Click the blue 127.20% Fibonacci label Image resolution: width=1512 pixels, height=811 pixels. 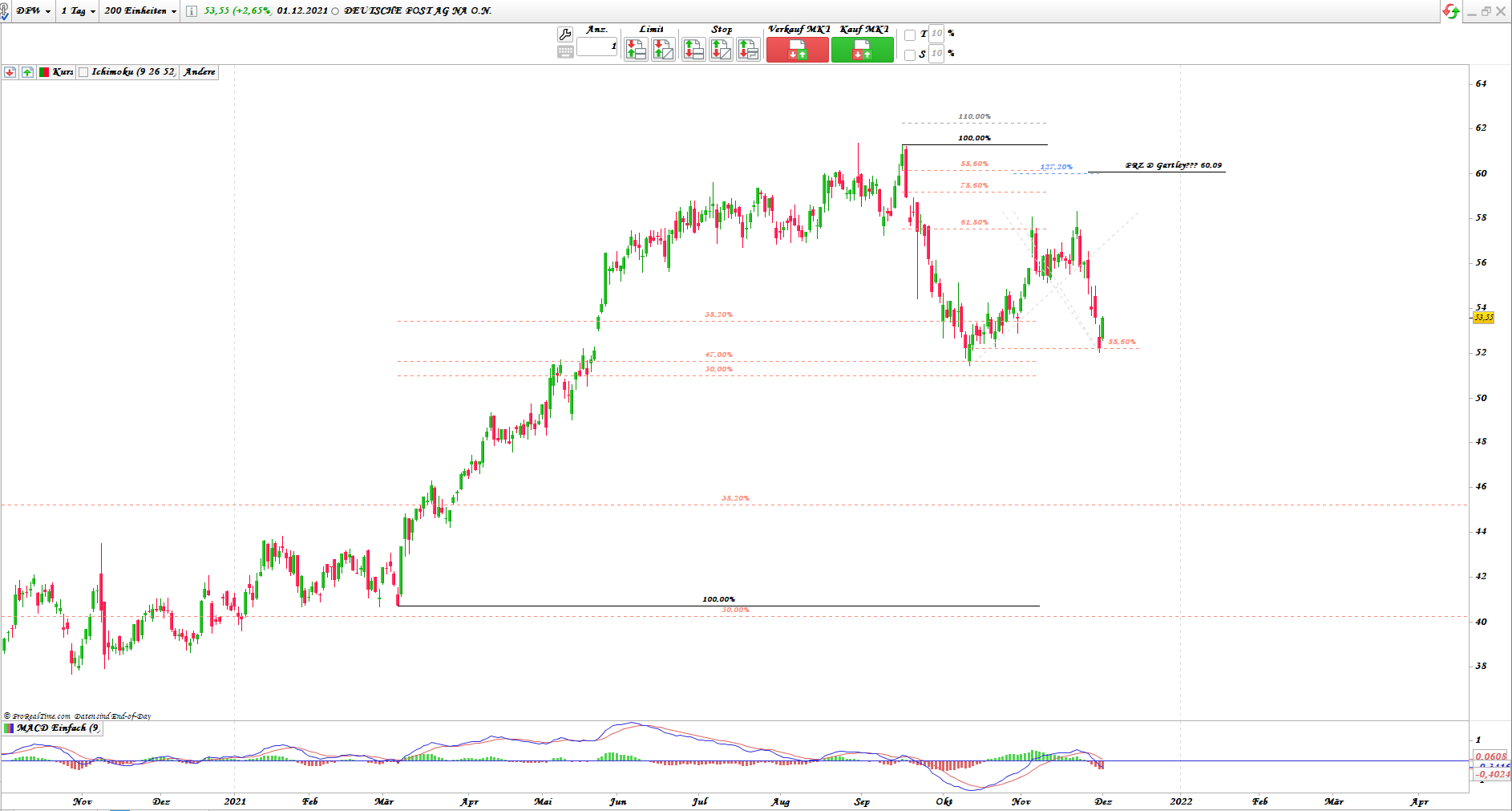(1056, 167)
